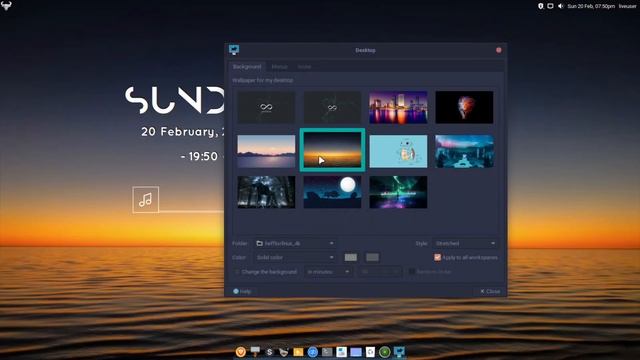This screenshot has height=360, width=640.
Task: Click the volume speaker icon in the top panel
Action: (561, 6)
